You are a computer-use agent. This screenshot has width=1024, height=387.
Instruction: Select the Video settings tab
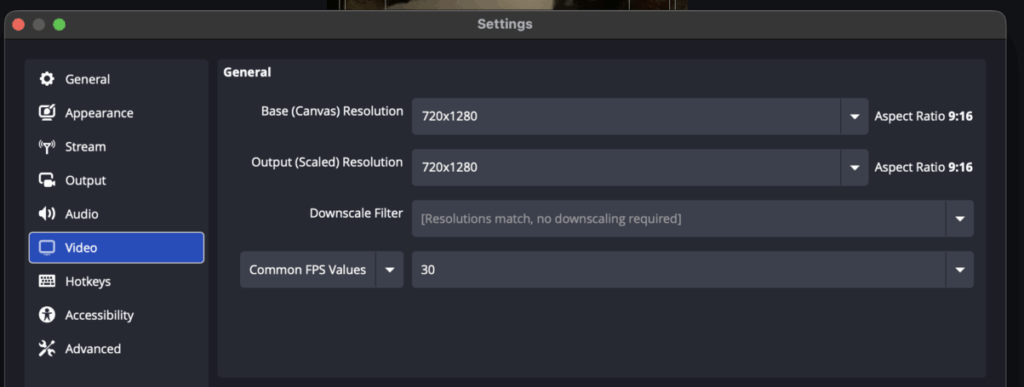(116, 248)
